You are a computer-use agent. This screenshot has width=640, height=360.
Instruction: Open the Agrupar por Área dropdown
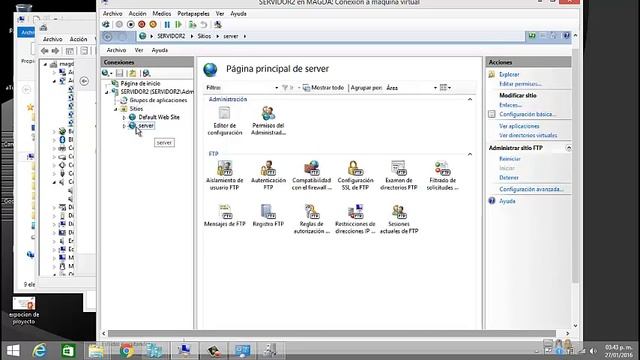point(435,88)
